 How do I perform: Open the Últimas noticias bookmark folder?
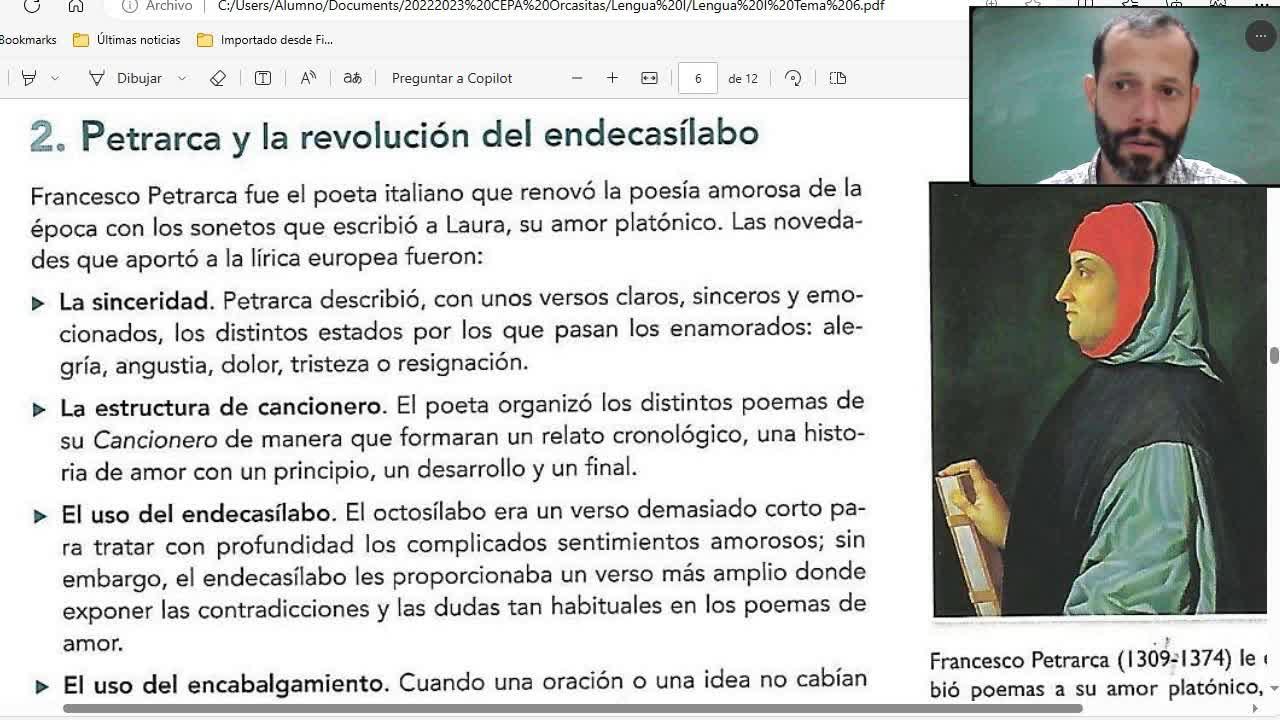coord(127,40)
